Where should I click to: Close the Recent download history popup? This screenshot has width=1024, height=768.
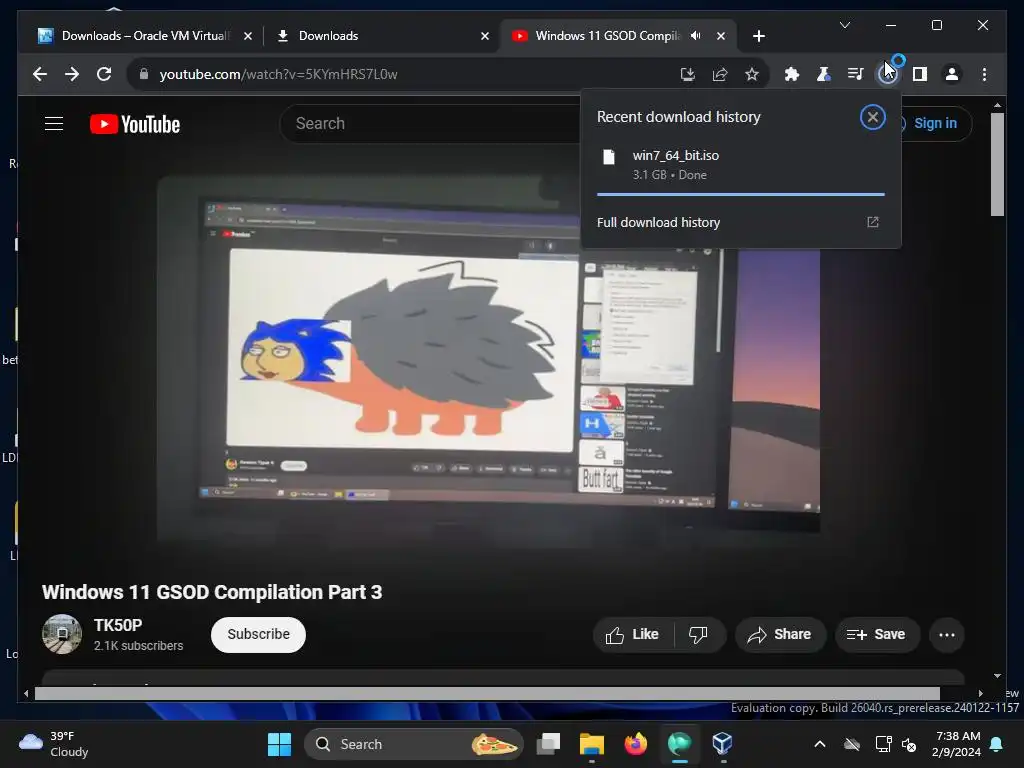tap(872, 118)
